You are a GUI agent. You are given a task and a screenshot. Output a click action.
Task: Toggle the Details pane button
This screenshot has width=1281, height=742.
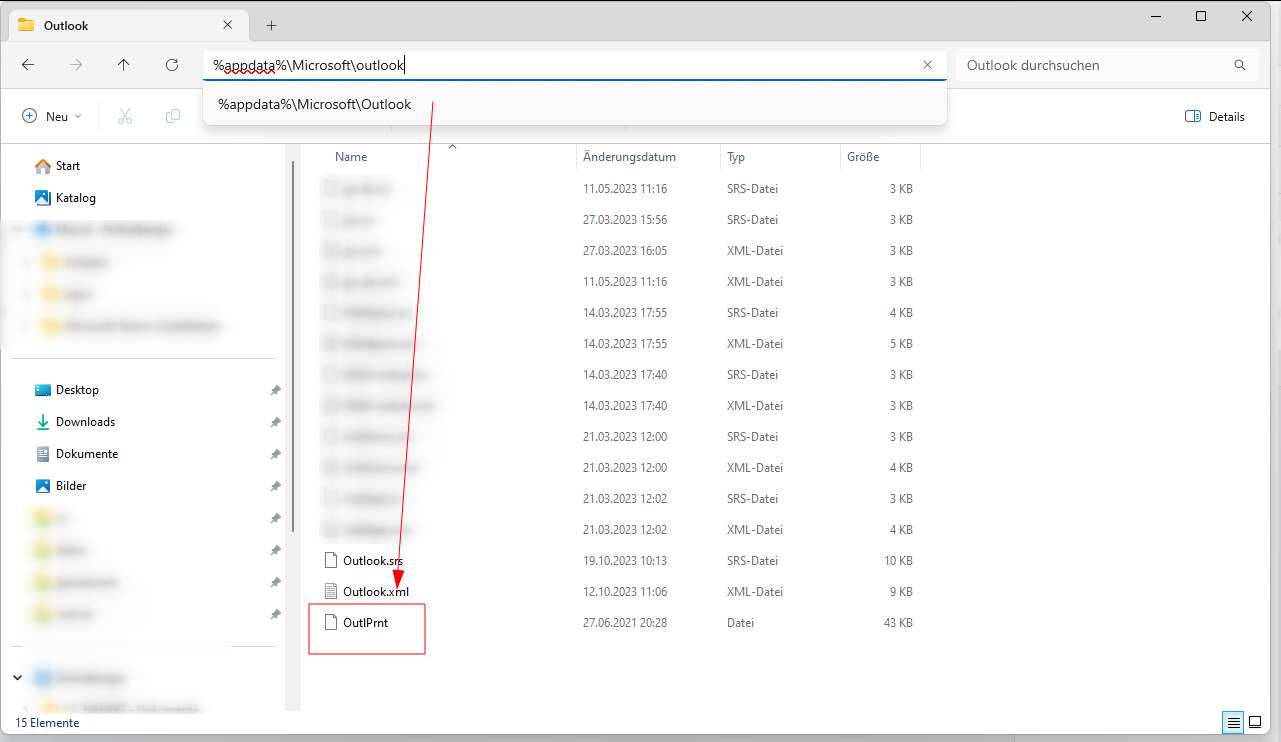pos(1215,116)
